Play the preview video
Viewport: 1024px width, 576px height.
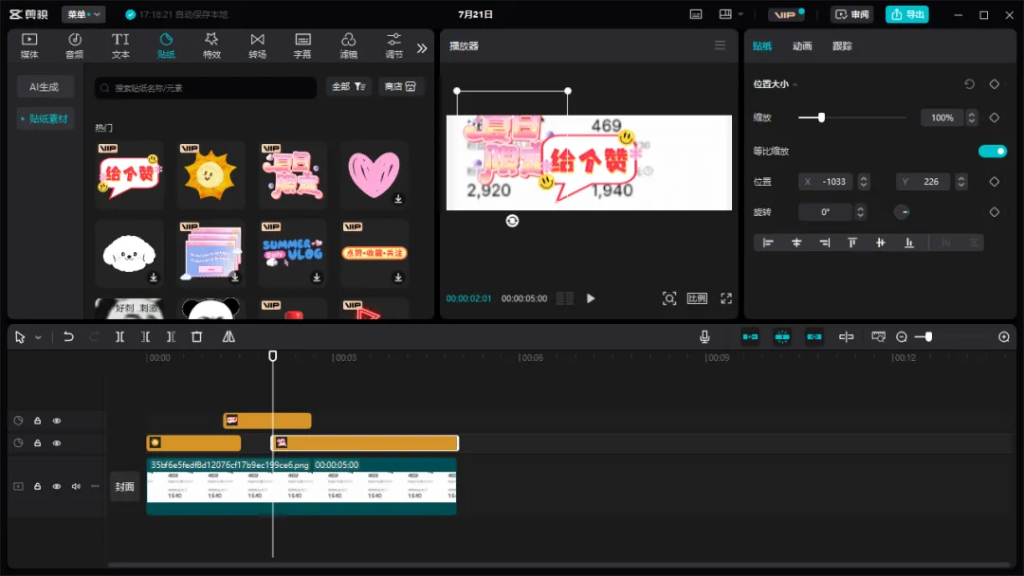(x=590, y=298)
